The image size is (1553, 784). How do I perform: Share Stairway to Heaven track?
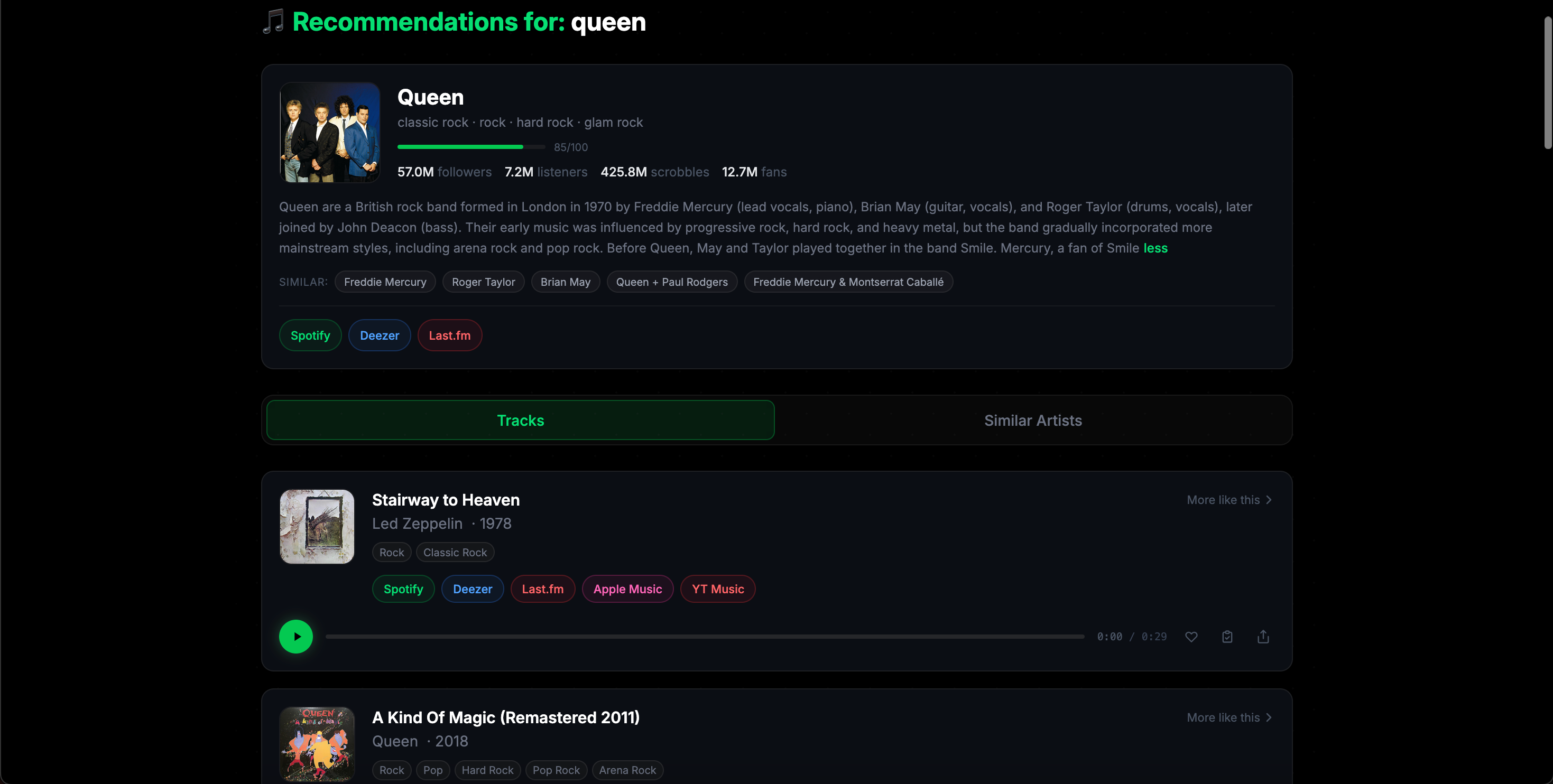coord(1263,637)
